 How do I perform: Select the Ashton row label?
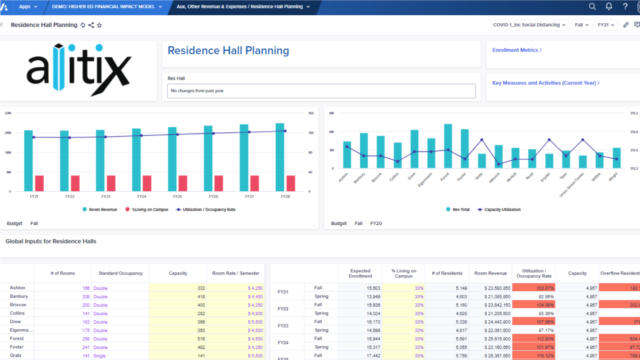pos(17,288)
